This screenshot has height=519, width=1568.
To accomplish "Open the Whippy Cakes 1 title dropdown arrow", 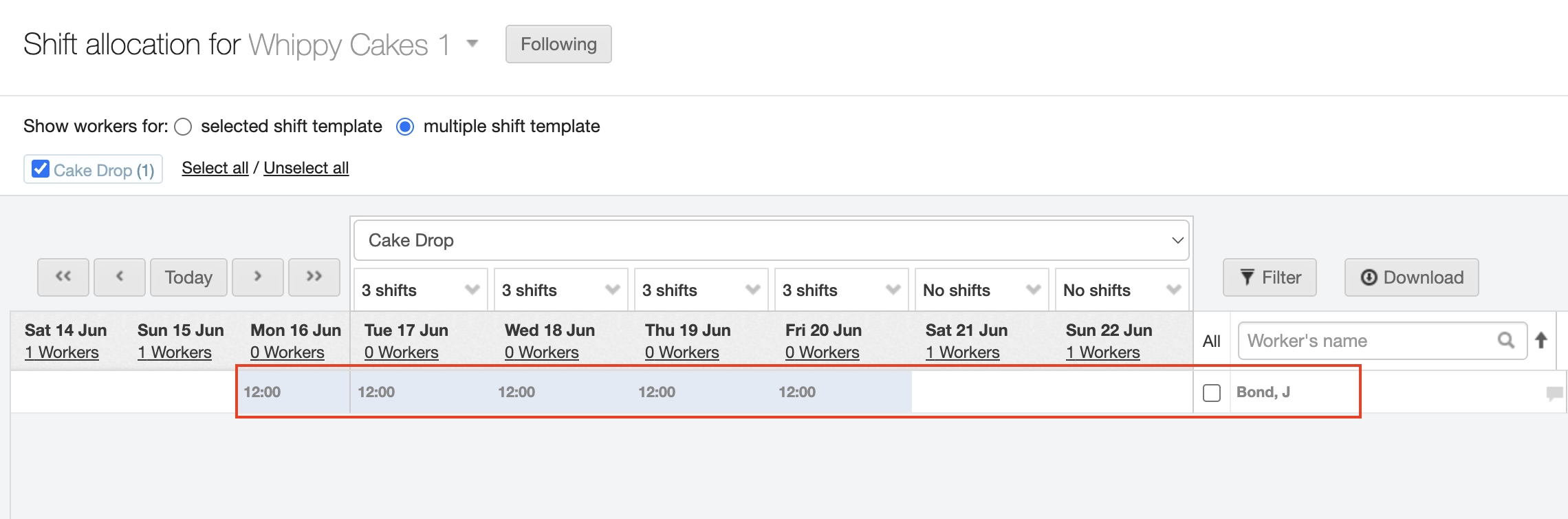I will point(472,44).
